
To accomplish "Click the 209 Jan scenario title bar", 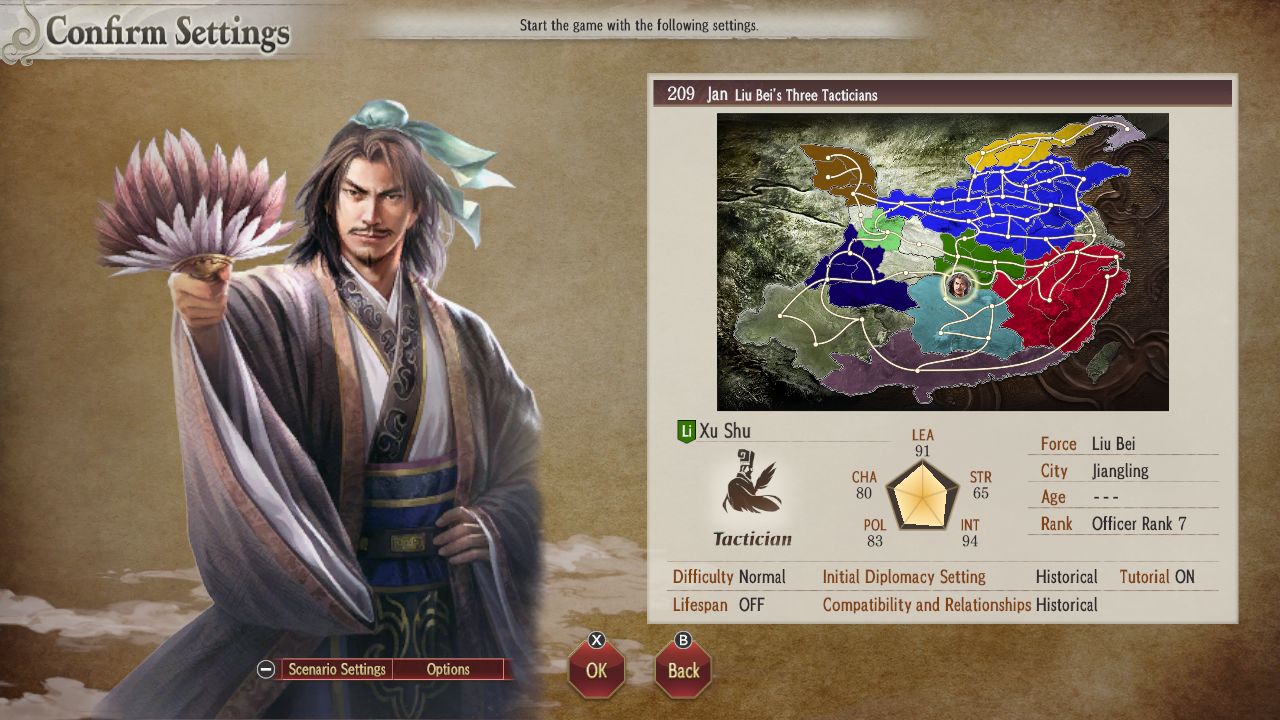I will [x=943, y=94].
